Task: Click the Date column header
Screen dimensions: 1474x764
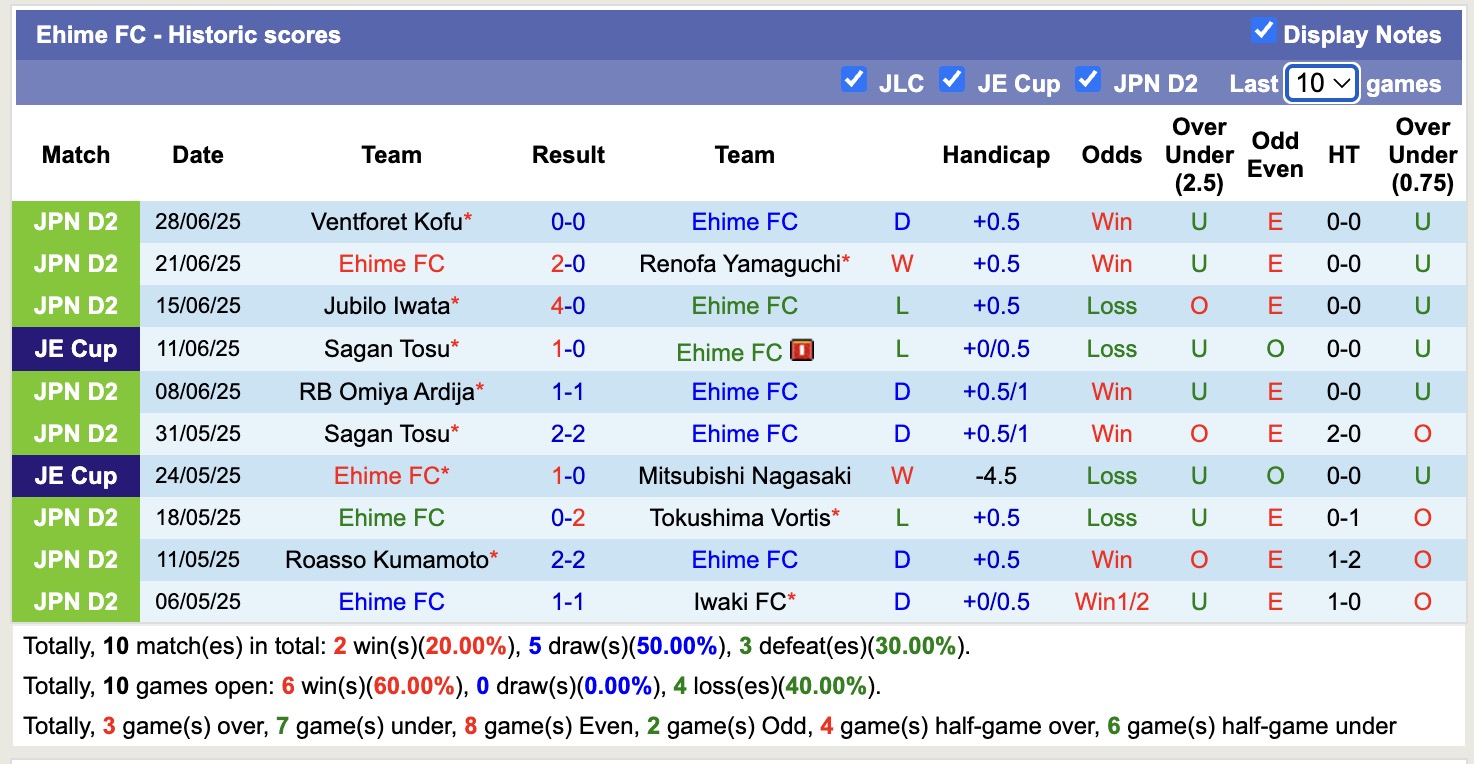Action: (197, 155)
